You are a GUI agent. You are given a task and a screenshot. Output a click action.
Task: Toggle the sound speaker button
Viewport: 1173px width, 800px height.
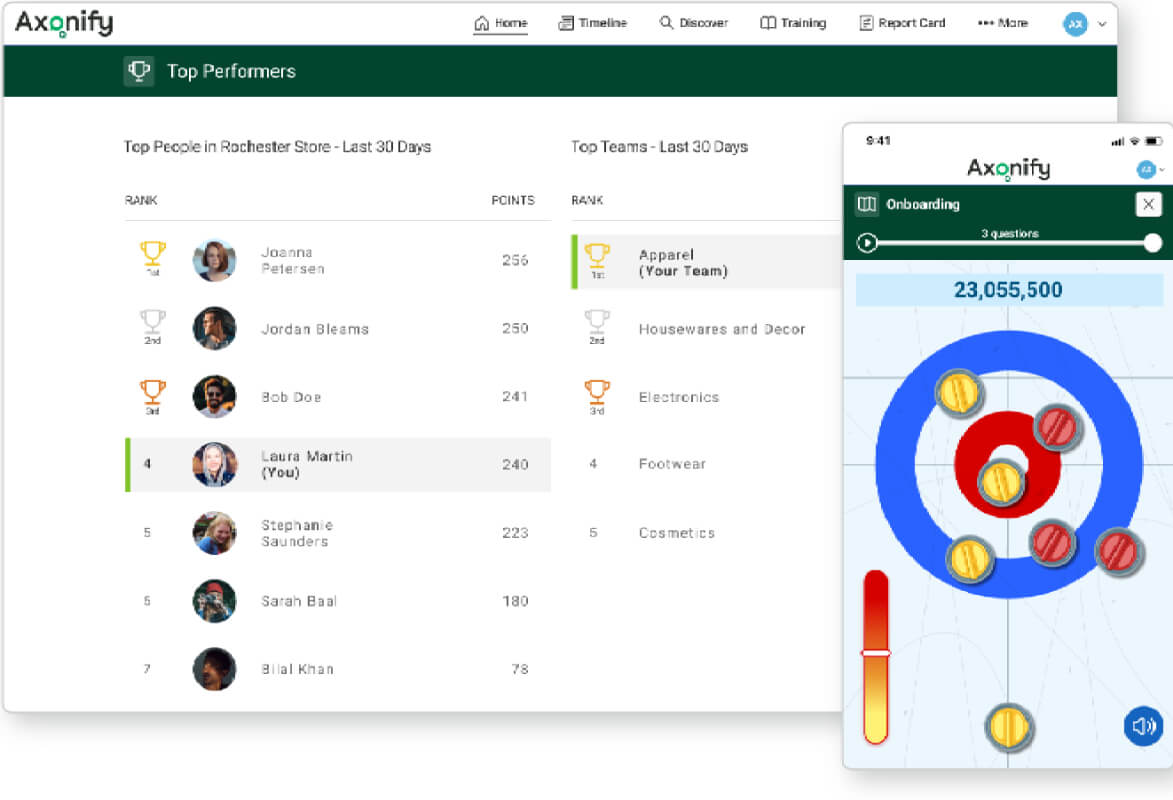pos(1143,726)
